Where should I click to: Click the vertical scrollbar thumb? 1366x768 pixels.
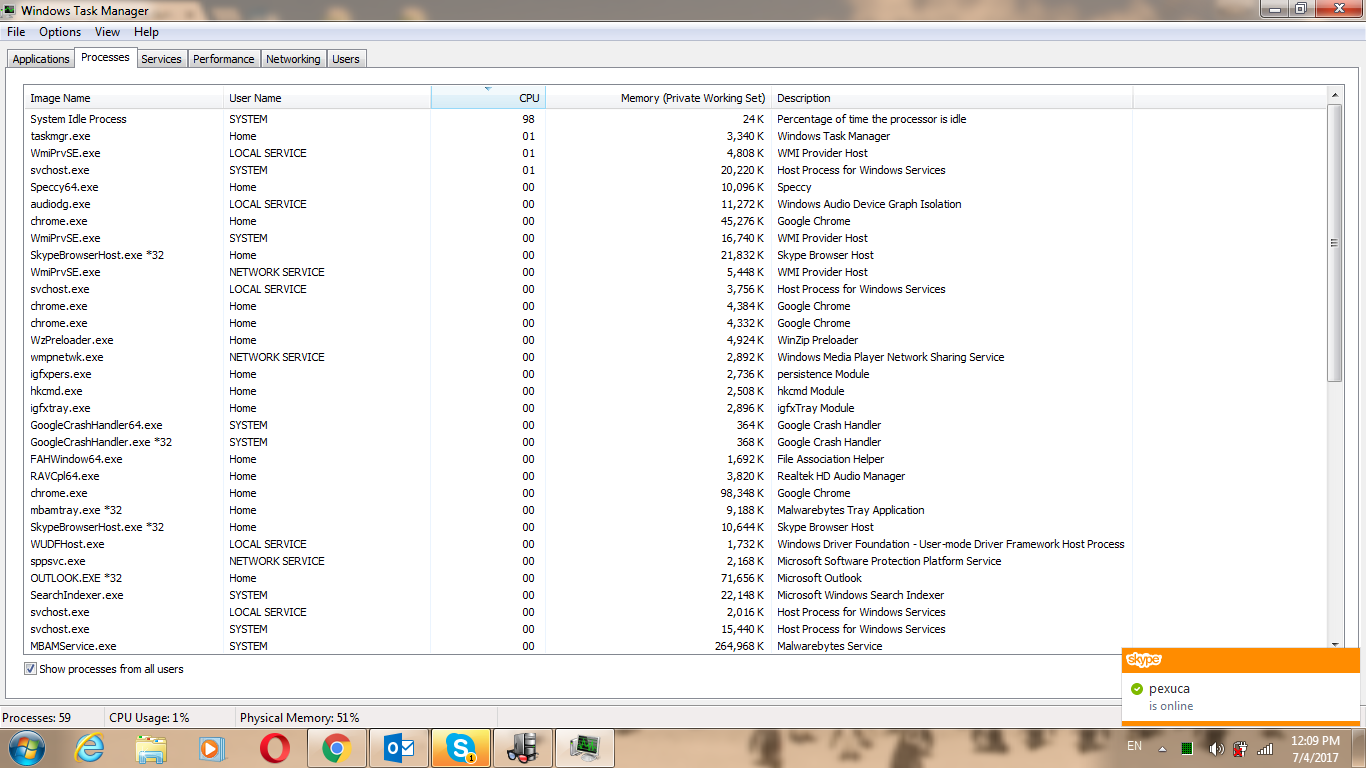click(x=1334, y=242)
